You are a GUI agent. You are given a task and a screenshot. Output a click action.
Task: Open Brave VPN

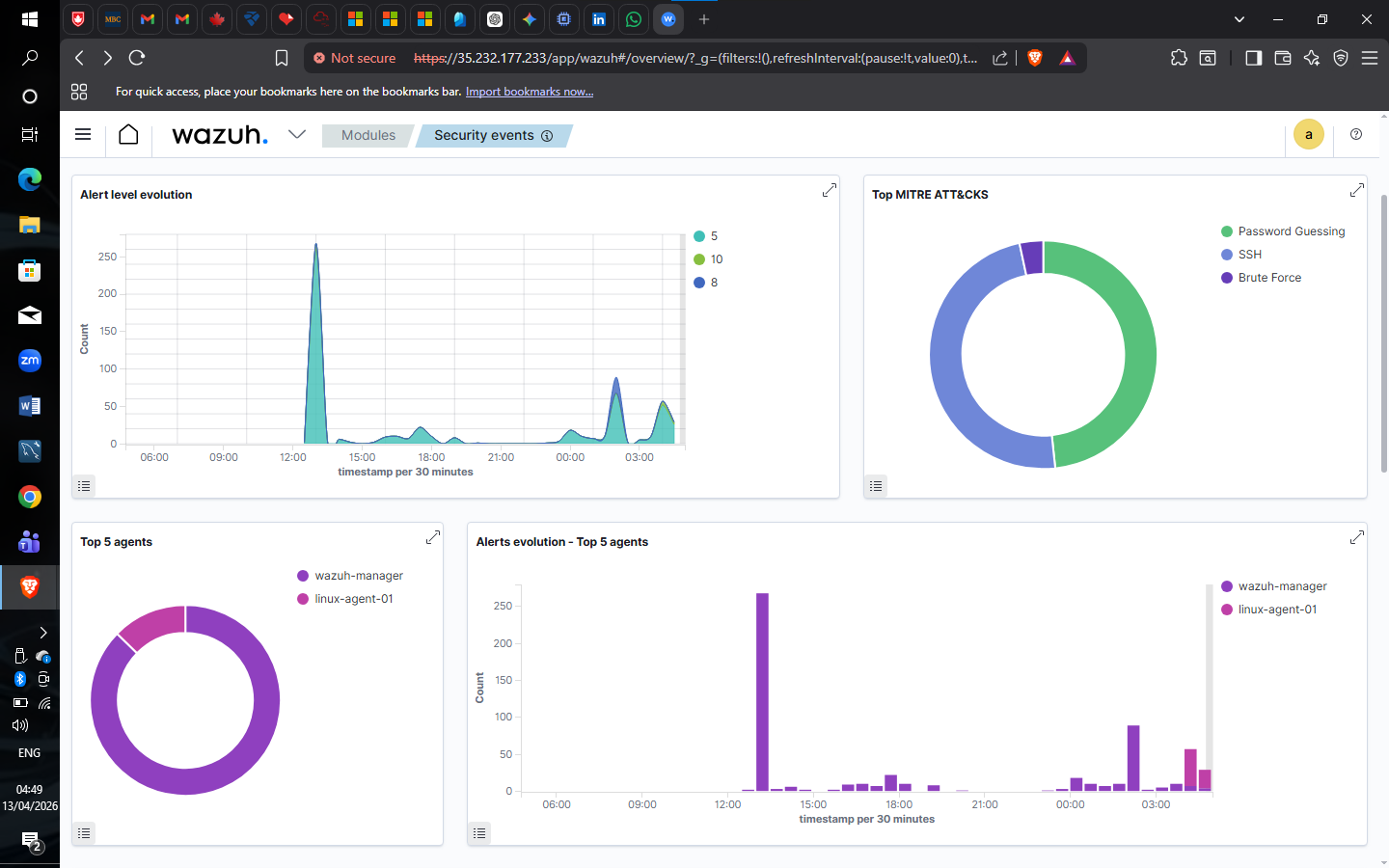pyautogui.click(x=1341, y=58)
